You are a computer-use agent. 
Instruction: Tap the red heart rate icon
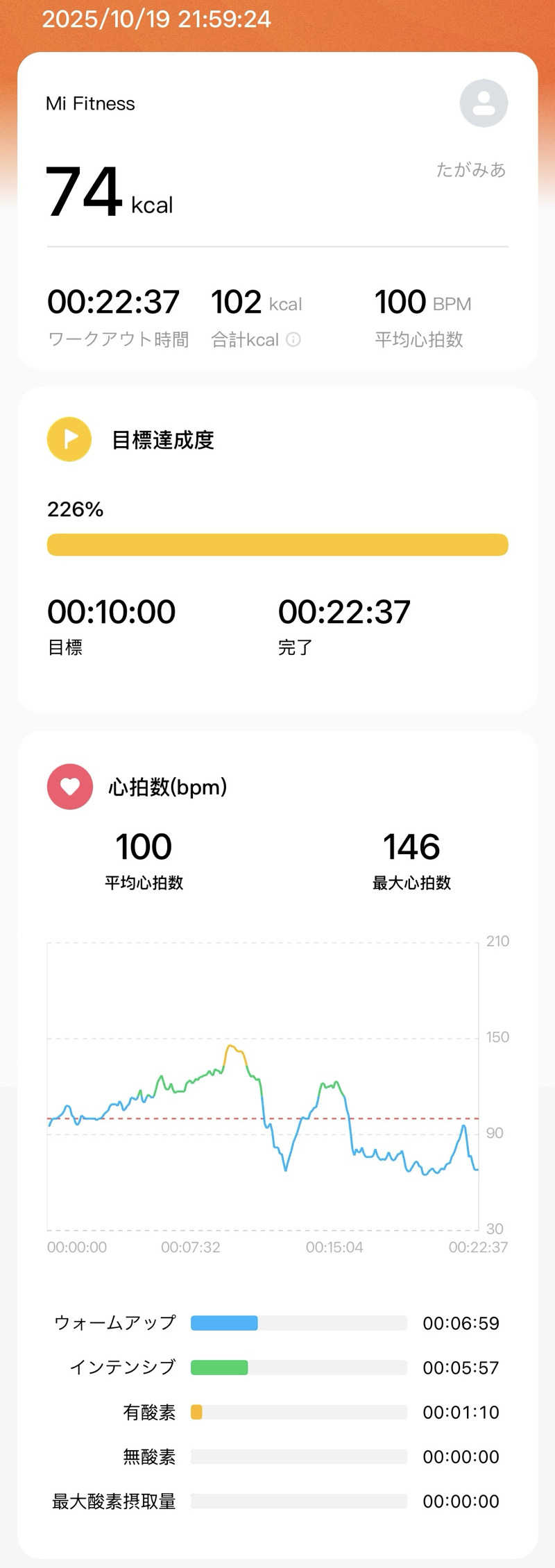[x=69, y=786]
